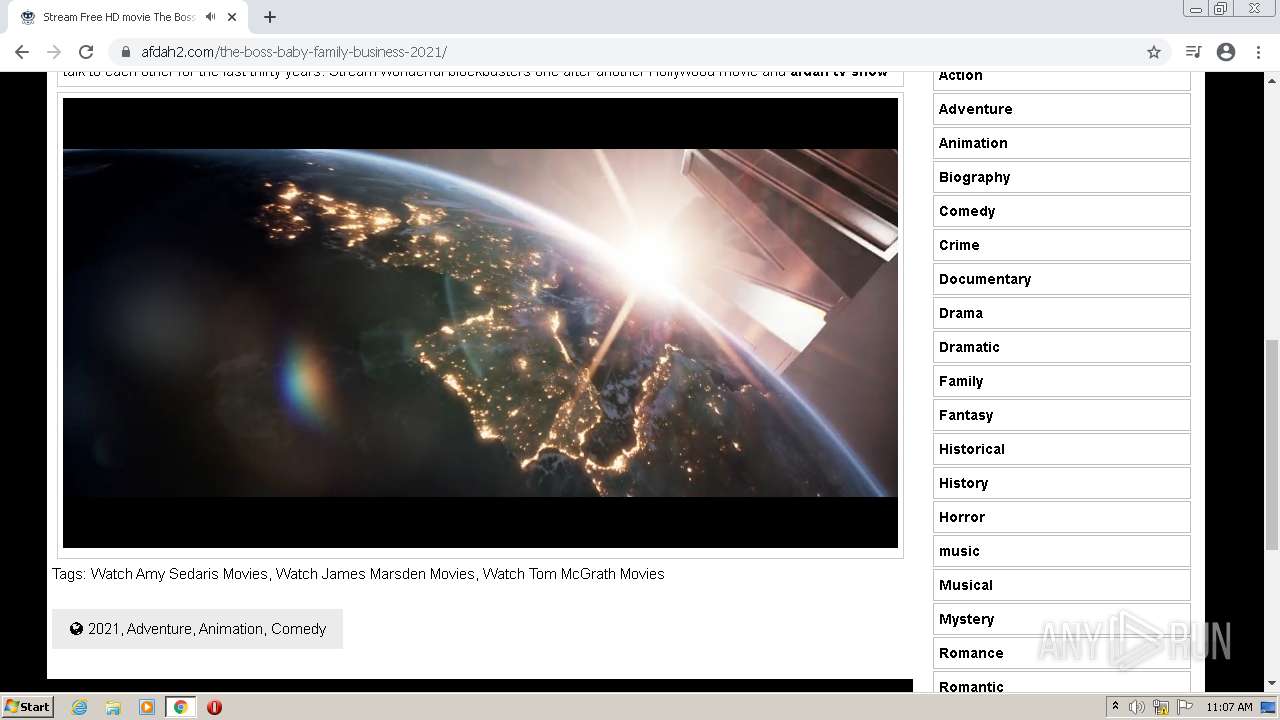Open the 2021 year category
Image resolution: width=1280 pixels, height=720 pixels.
(103, 629)
